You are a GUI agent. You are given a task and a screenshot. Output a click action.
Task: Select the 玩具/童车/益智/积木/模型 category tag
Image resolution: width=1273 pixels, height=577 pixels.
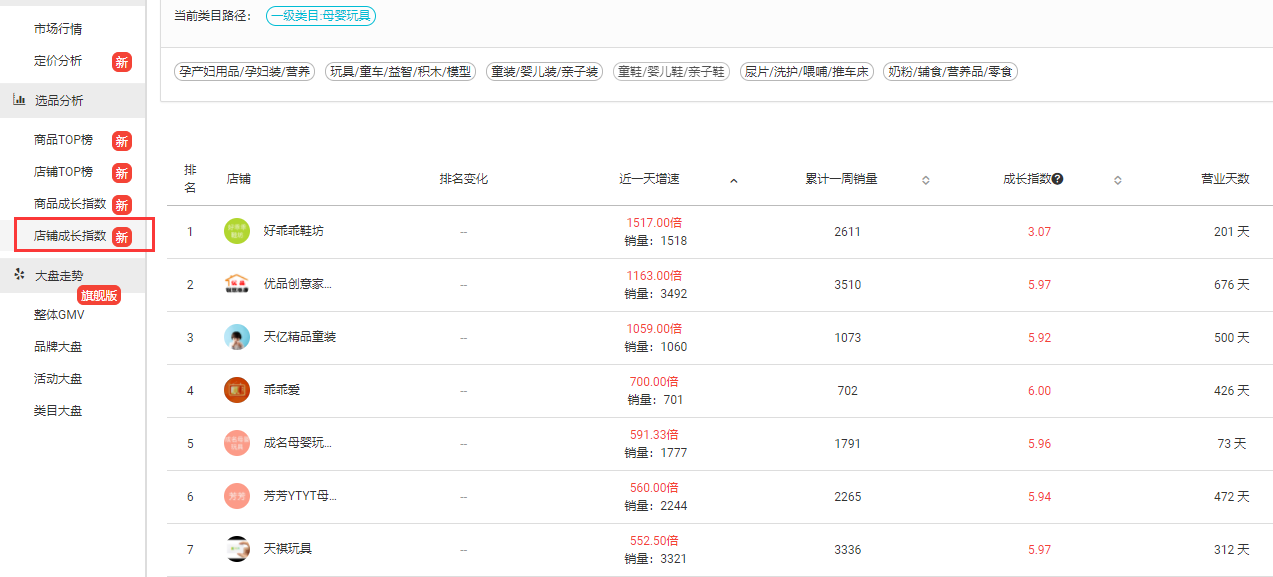(x=401, y=72)
